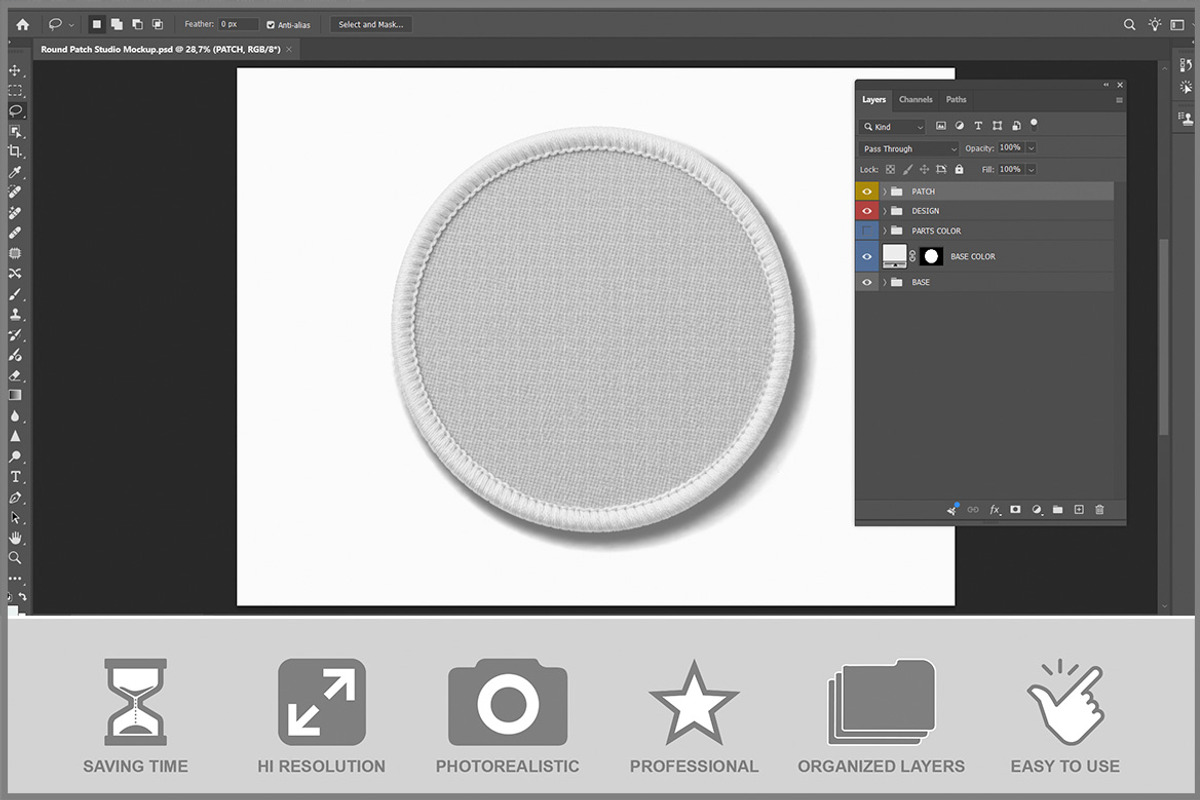1200x800 pixels.
Task: Swap foreground and background colors
Action: pos(22,597)
